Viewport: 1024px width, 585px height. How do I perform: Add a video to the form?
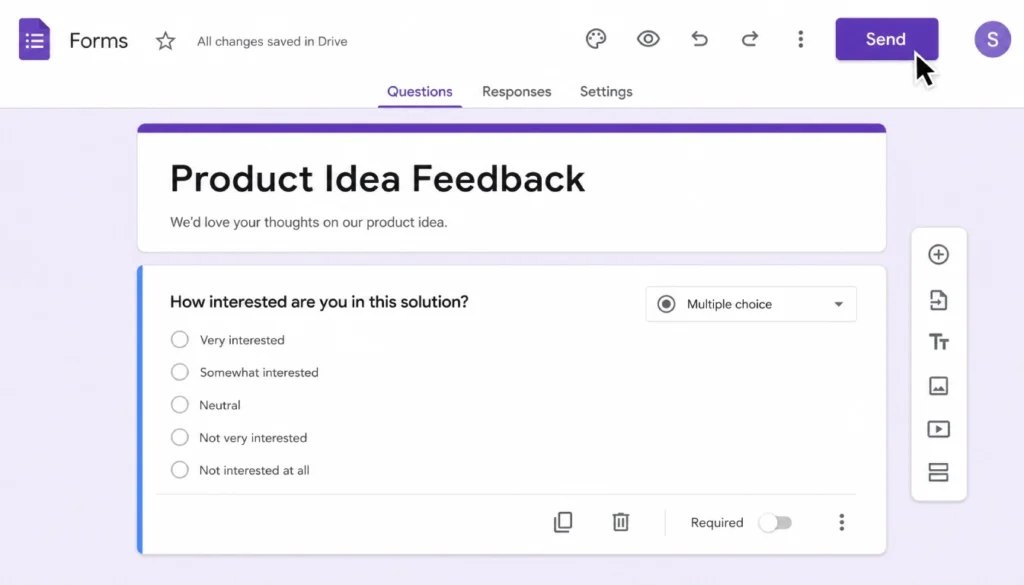pyautogui.click(x=938, y=429)
